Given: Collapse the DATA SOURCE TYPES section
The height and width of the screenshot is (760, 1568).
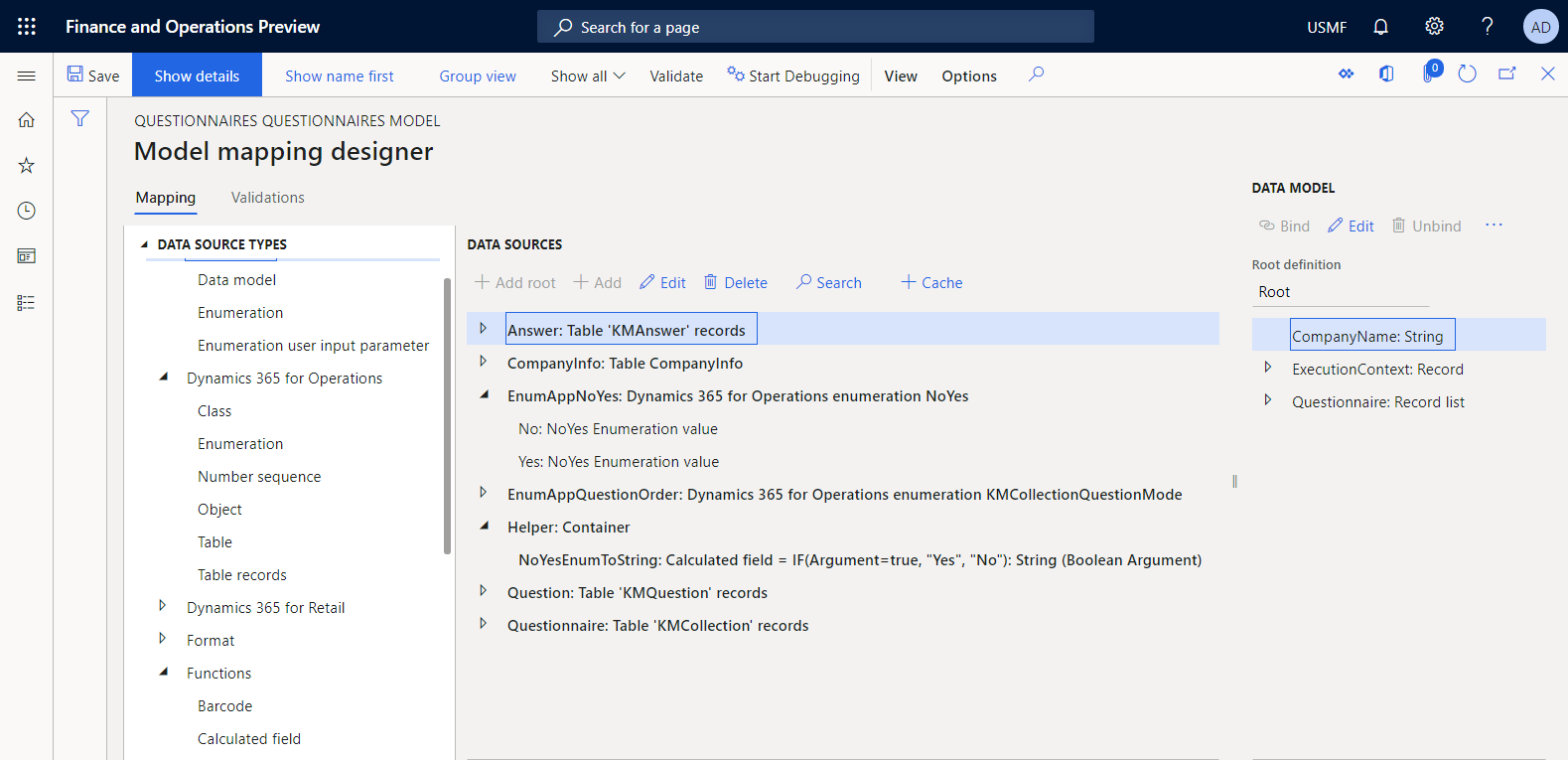Looking at the screenshot, I should [x=144, y=244].
